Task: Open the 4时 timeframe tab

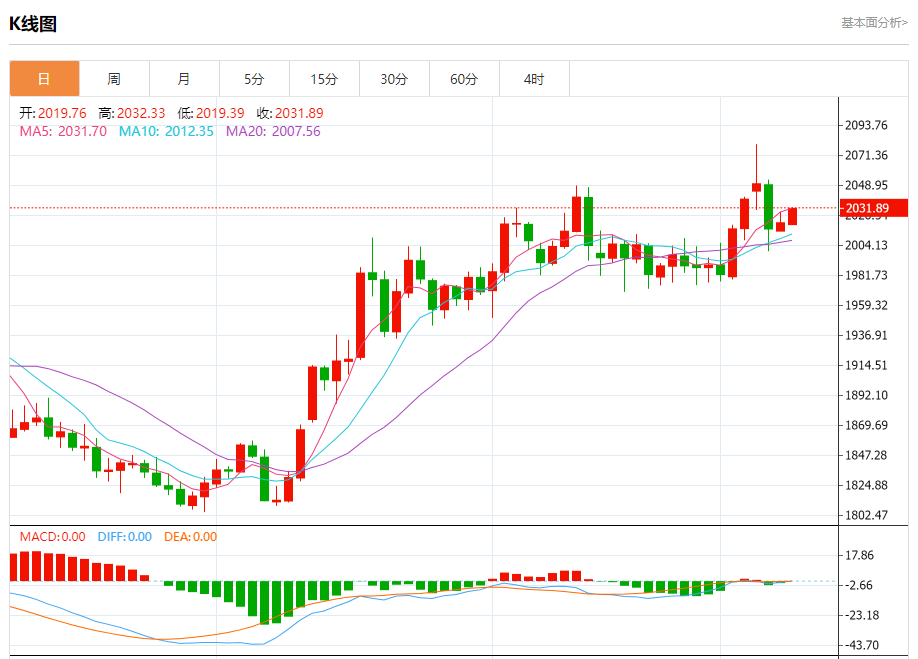Action: click(x=534, y=78)
